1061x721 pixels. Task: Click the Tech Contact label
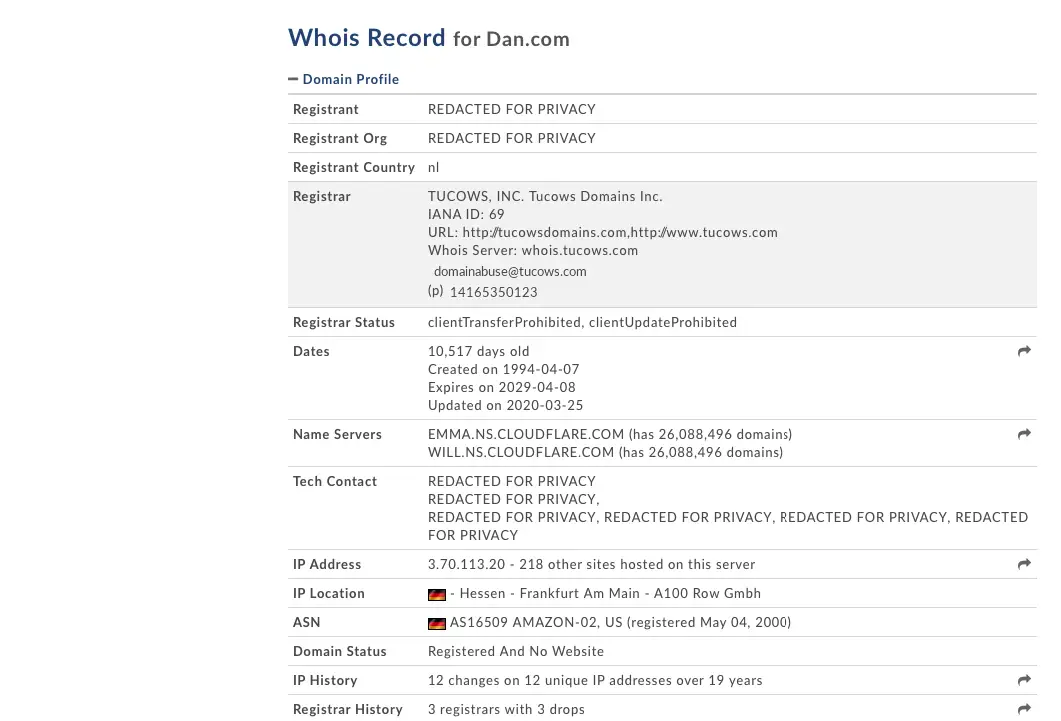(x=335, y=481)
